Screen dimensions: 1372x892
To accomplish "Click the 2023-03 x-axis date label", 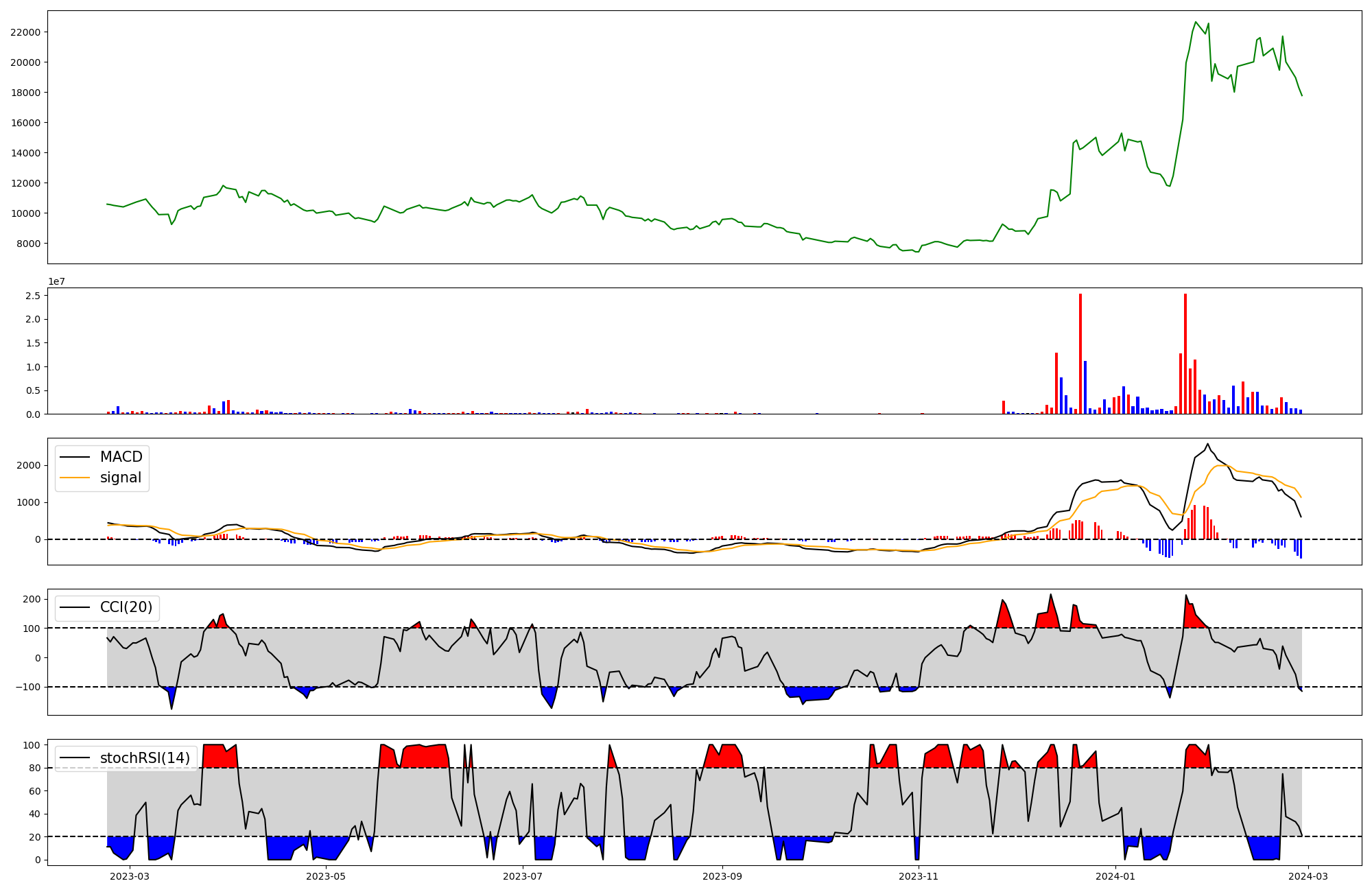I will (129, 876).
